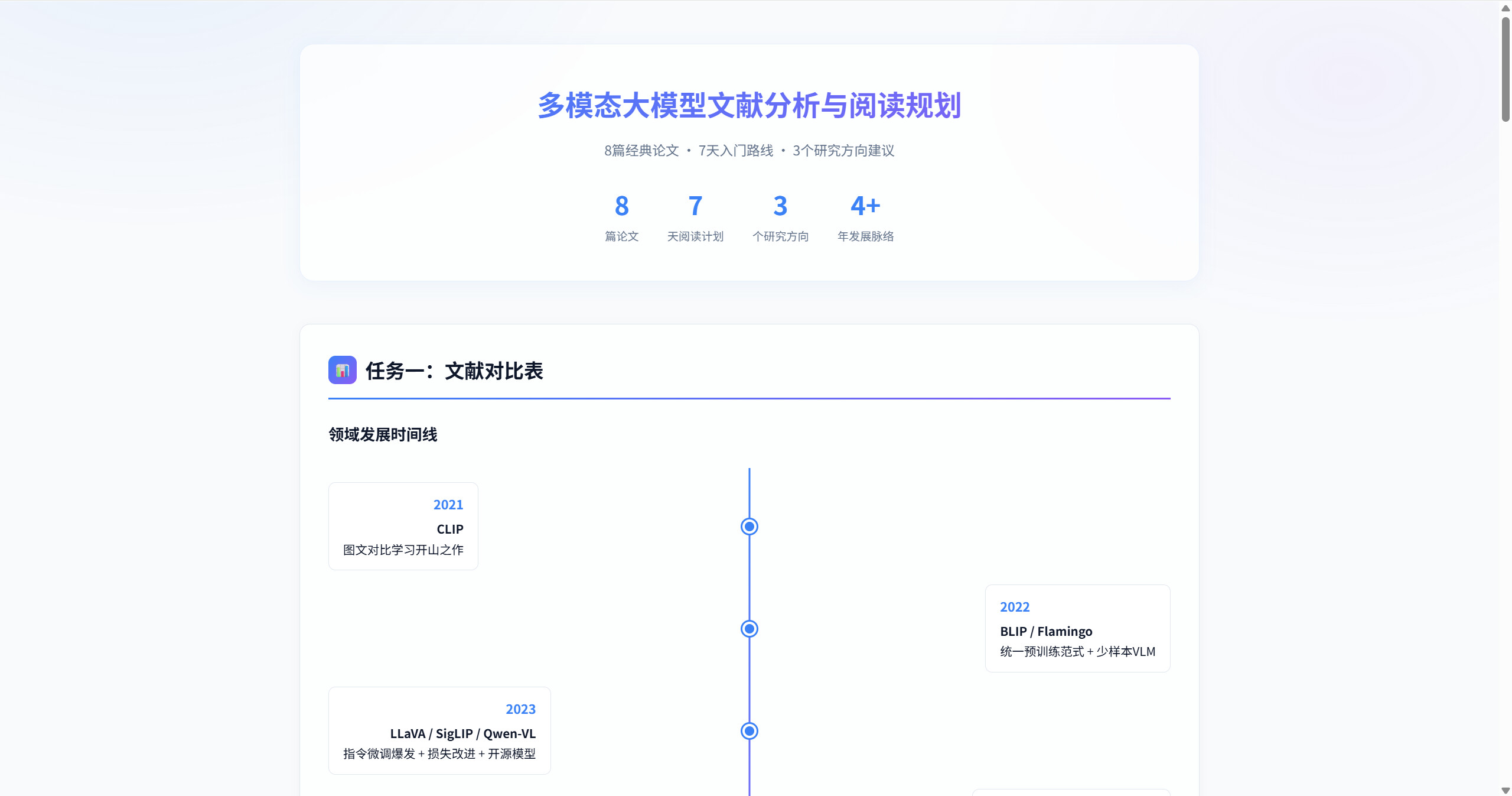The height and width of the screenshot is (796, 1512).
Task: Open the 2022 BLIP / Flamingo card
Action: (1077, 628)
